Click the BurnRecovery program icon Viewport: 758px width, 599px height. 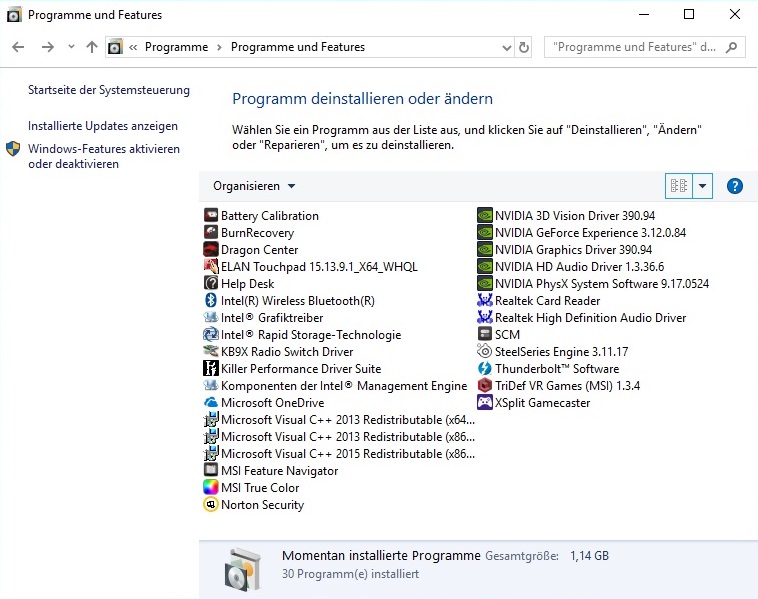click(x=211, y=232)
